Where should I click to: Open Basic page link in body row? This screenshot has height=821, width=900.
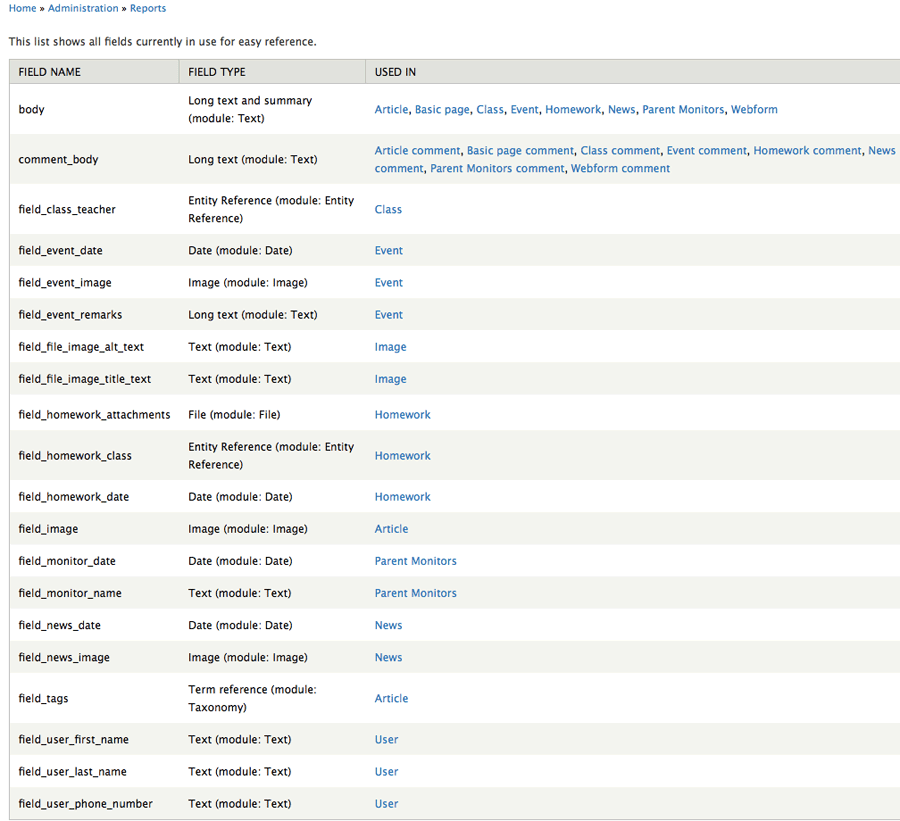pos(442,109)
